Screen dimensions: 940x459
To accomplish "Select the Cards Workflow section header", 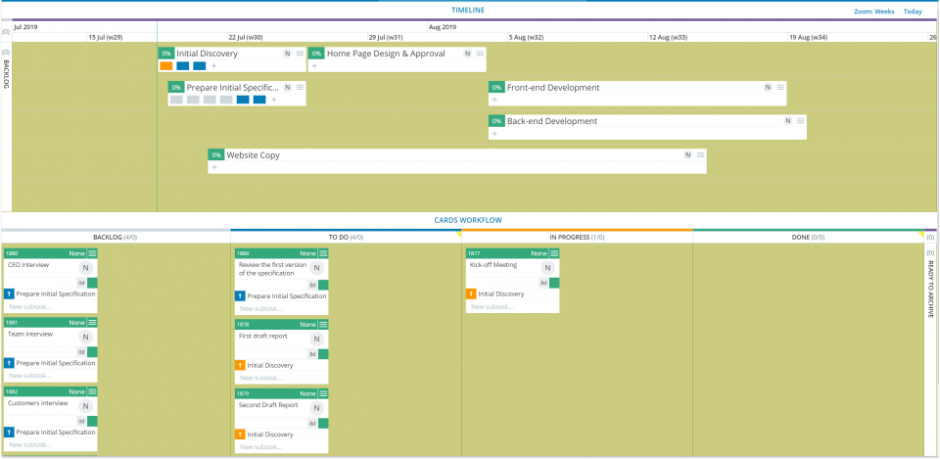I will pos(467,220).
